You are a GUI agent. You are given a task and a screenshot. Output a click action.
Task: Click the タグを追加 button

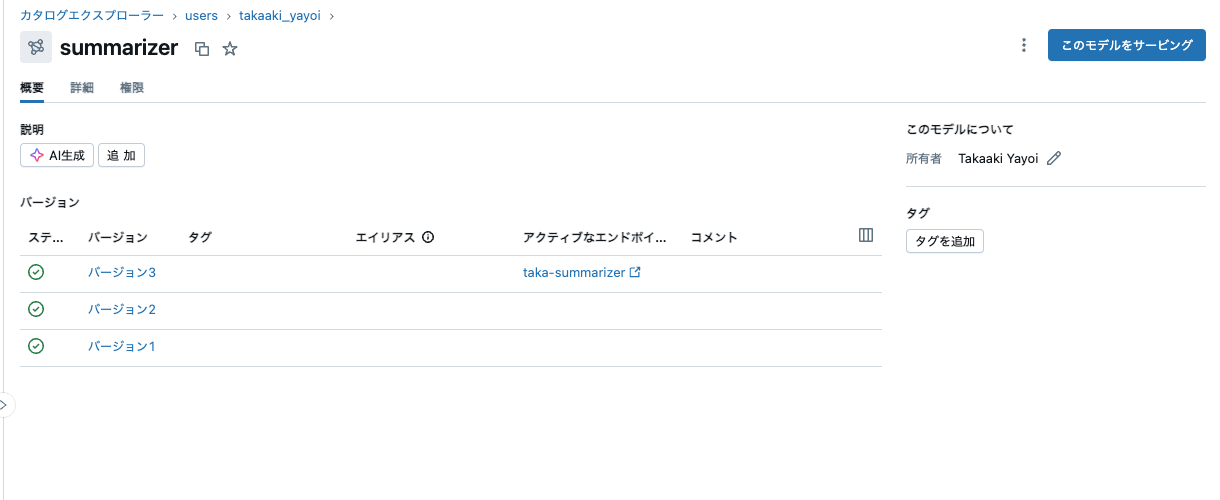tap(945, 241)
